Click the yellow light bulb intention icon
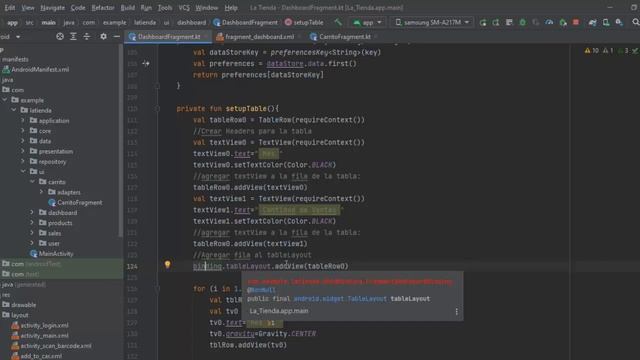 point(167,264)
